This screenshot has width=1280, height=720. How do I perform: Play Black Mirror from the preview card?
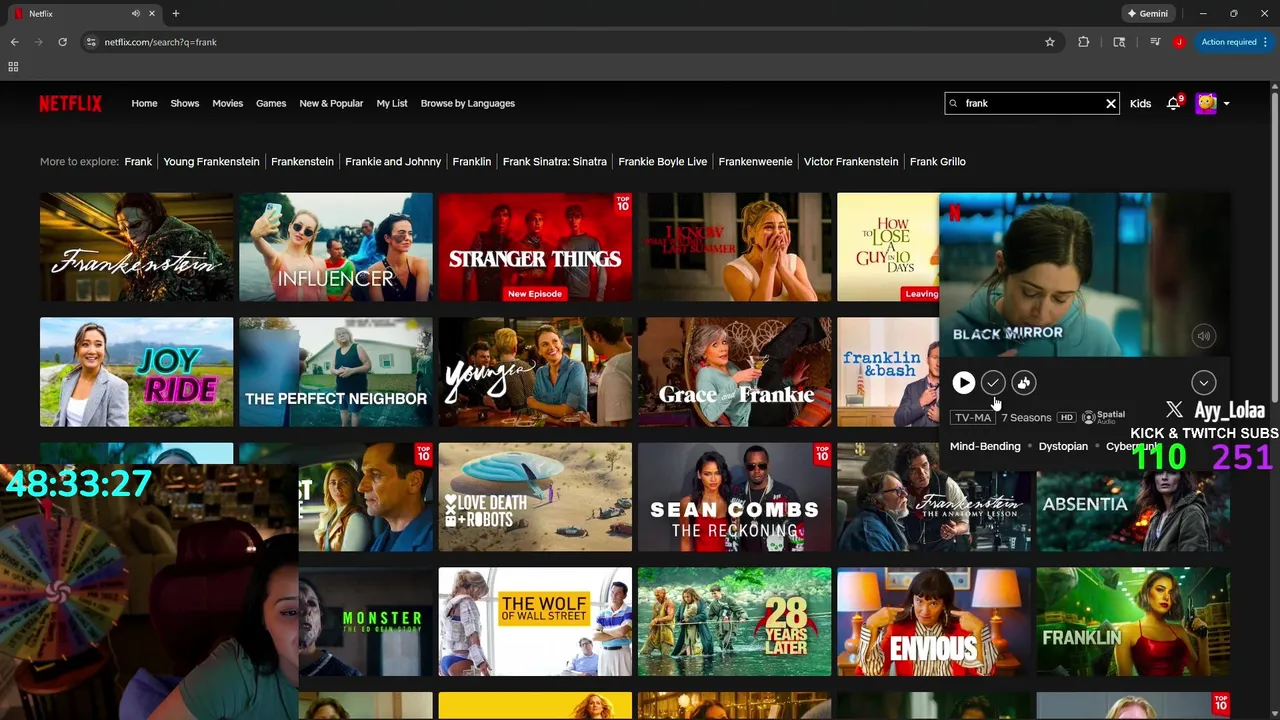(963, 382)
